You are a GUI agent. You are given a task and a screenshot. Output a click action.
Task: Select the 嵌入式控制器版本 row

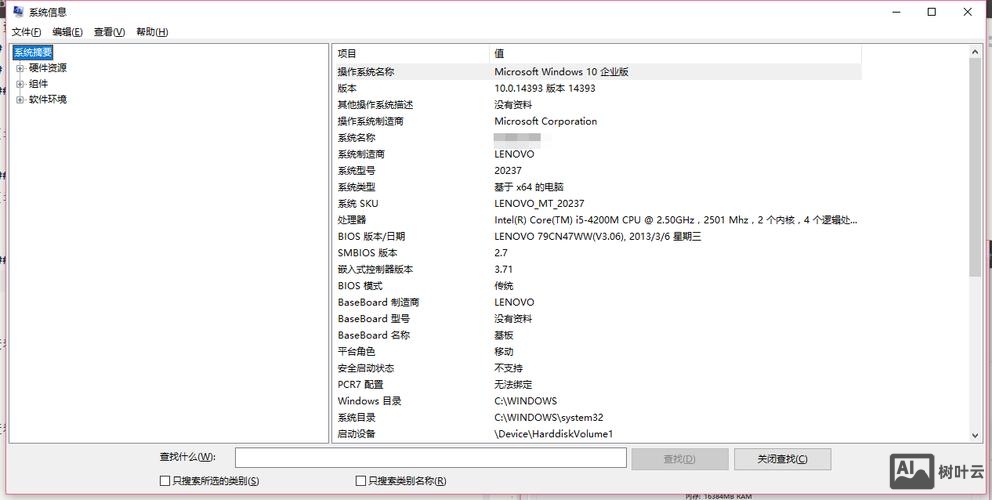(x=597, y=269)
